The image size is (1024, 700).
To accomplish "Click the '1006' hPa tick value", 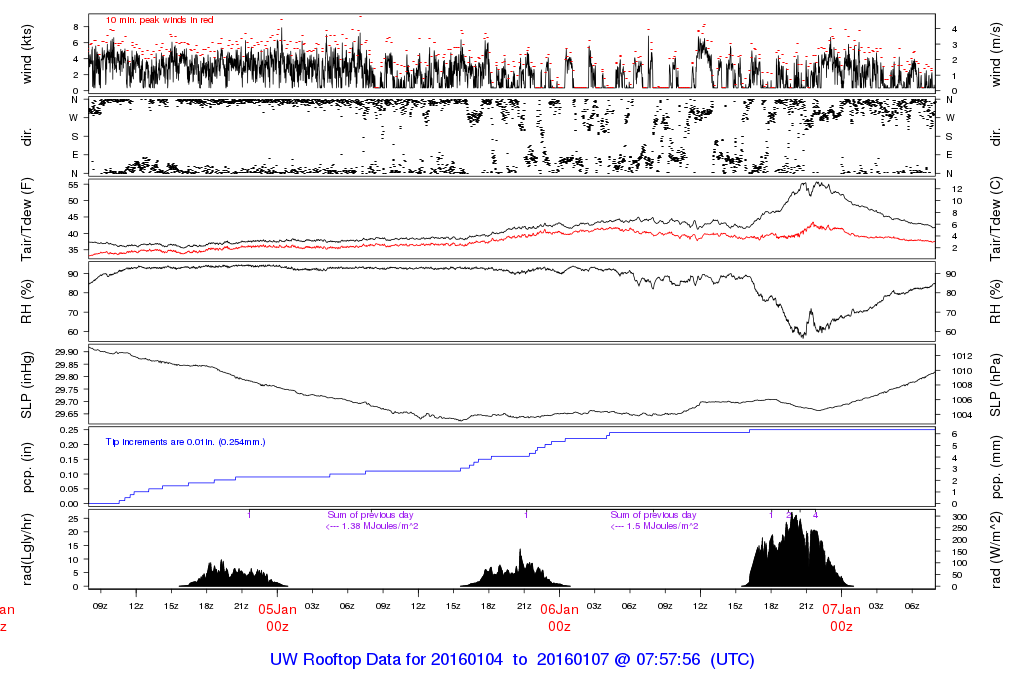I will coord(962,400).
